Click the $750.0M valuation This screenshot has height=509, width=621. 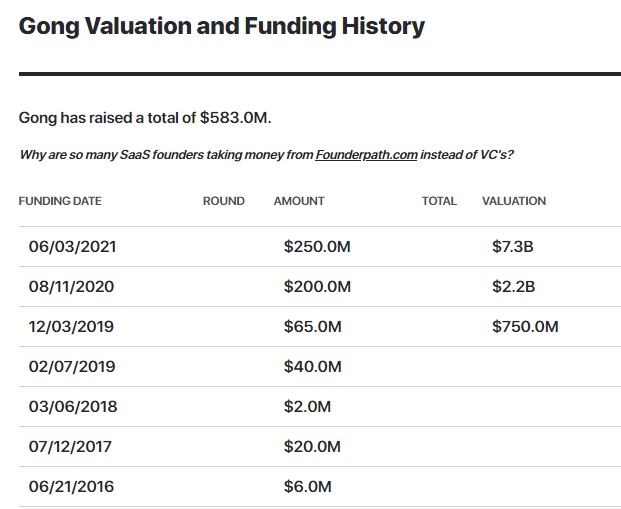coord(525,327)
